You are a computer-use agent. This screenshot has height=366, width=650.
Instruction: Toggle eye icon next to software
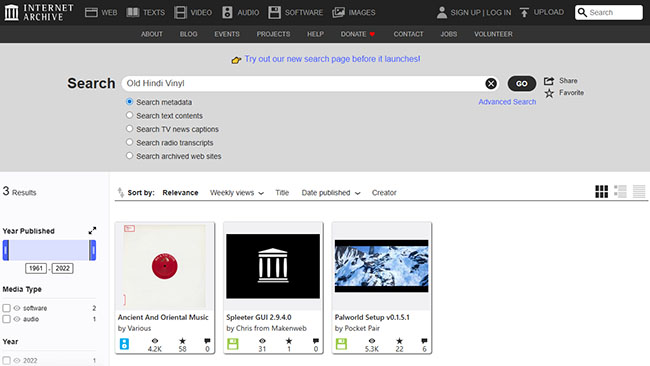click(17, 308)
